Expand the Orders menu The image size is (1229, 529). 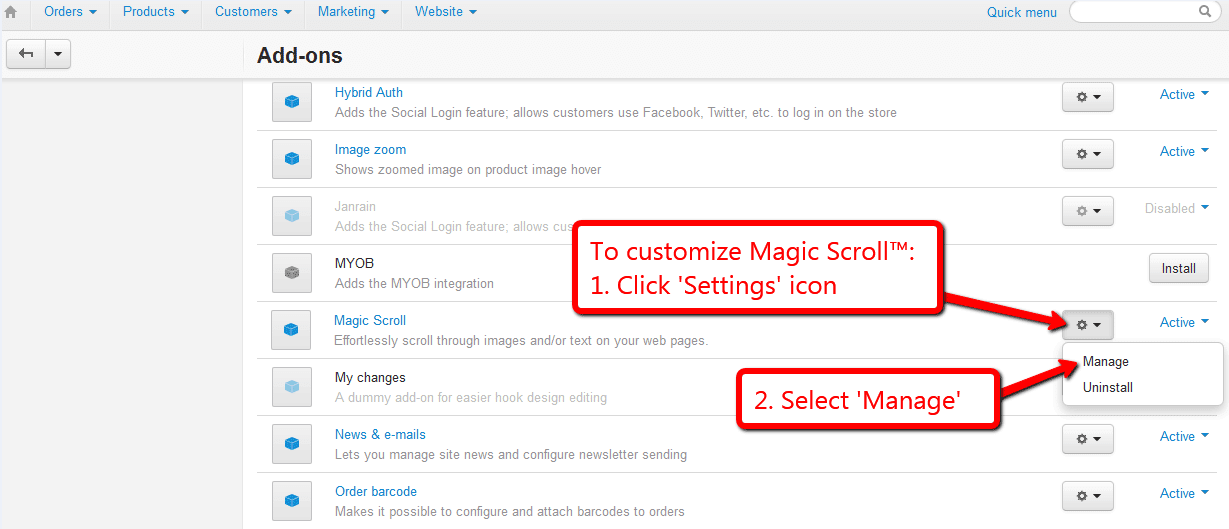[x=70, y=12]
